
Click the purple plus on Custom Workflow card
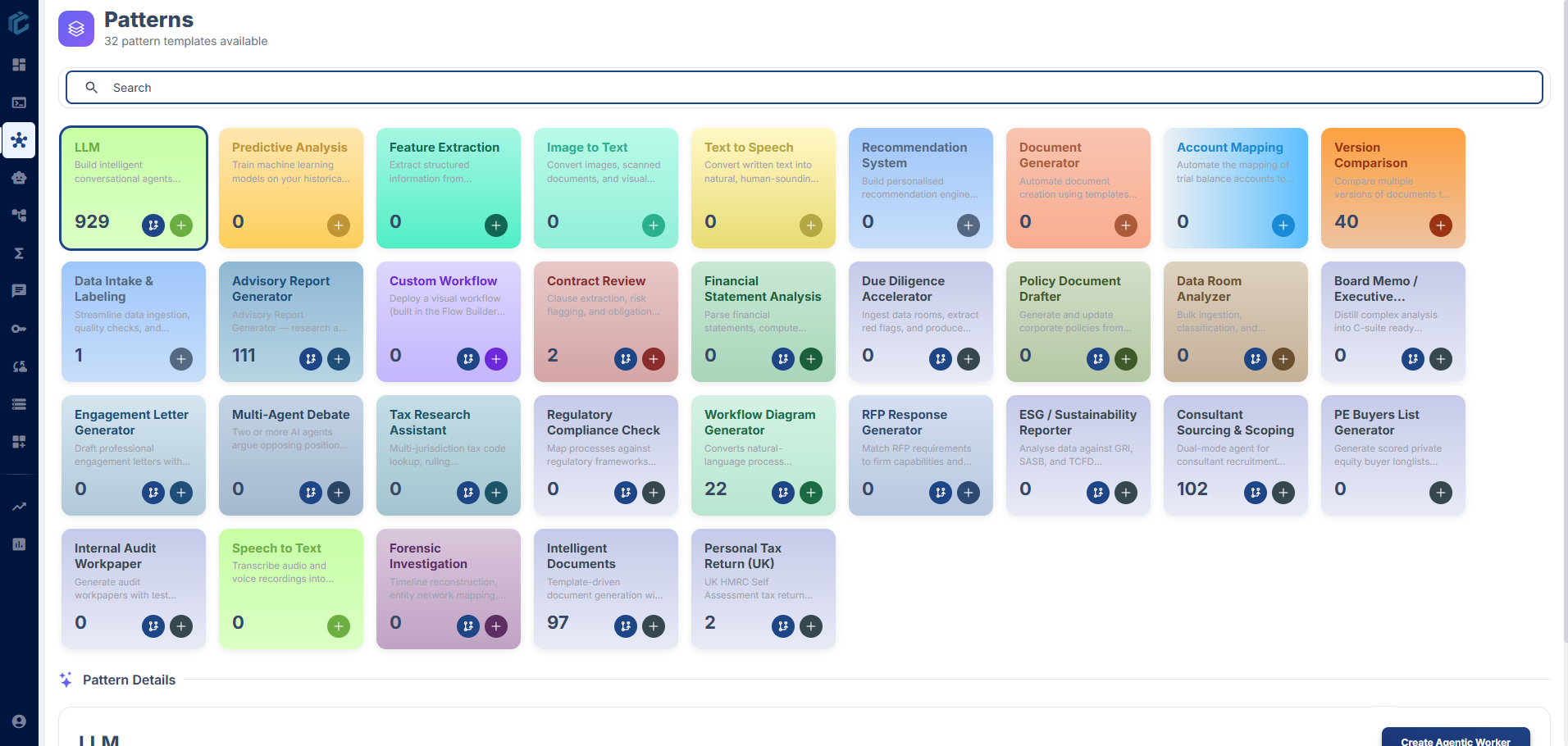(496, 359)
